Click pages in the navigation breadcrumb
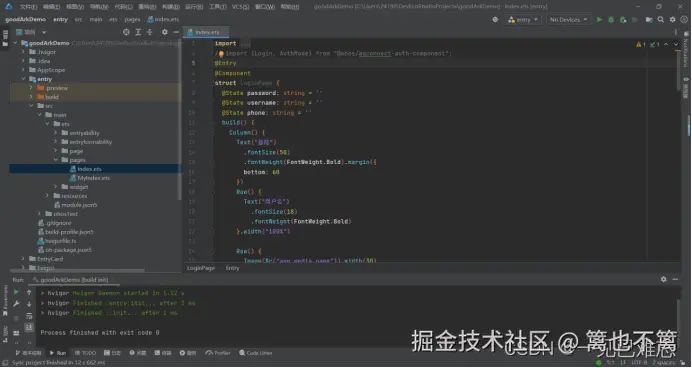This screenshot has width=692, height=368. 132,19
